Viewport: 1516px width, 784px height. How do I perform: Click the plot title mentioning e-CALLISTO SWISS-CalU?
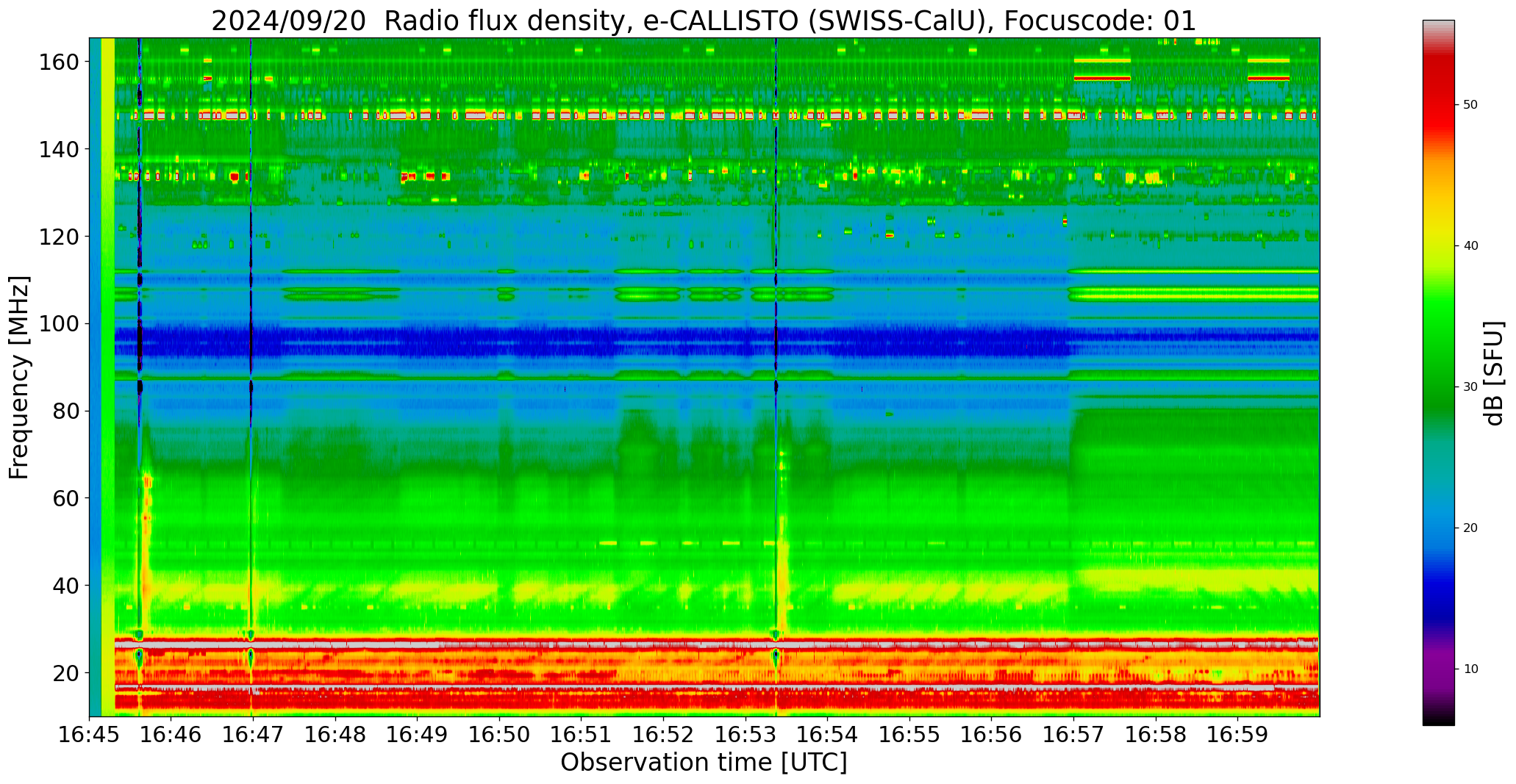(x=704, y=21)
